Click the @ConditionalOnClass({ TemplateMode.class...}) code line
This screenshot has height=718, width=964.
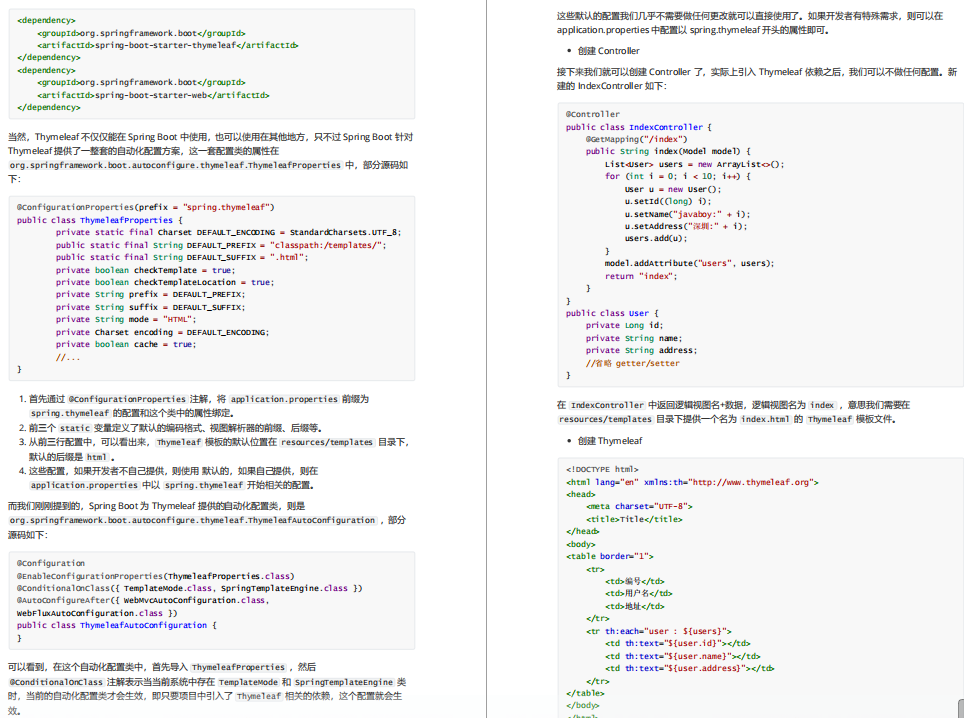click(189, 588)
